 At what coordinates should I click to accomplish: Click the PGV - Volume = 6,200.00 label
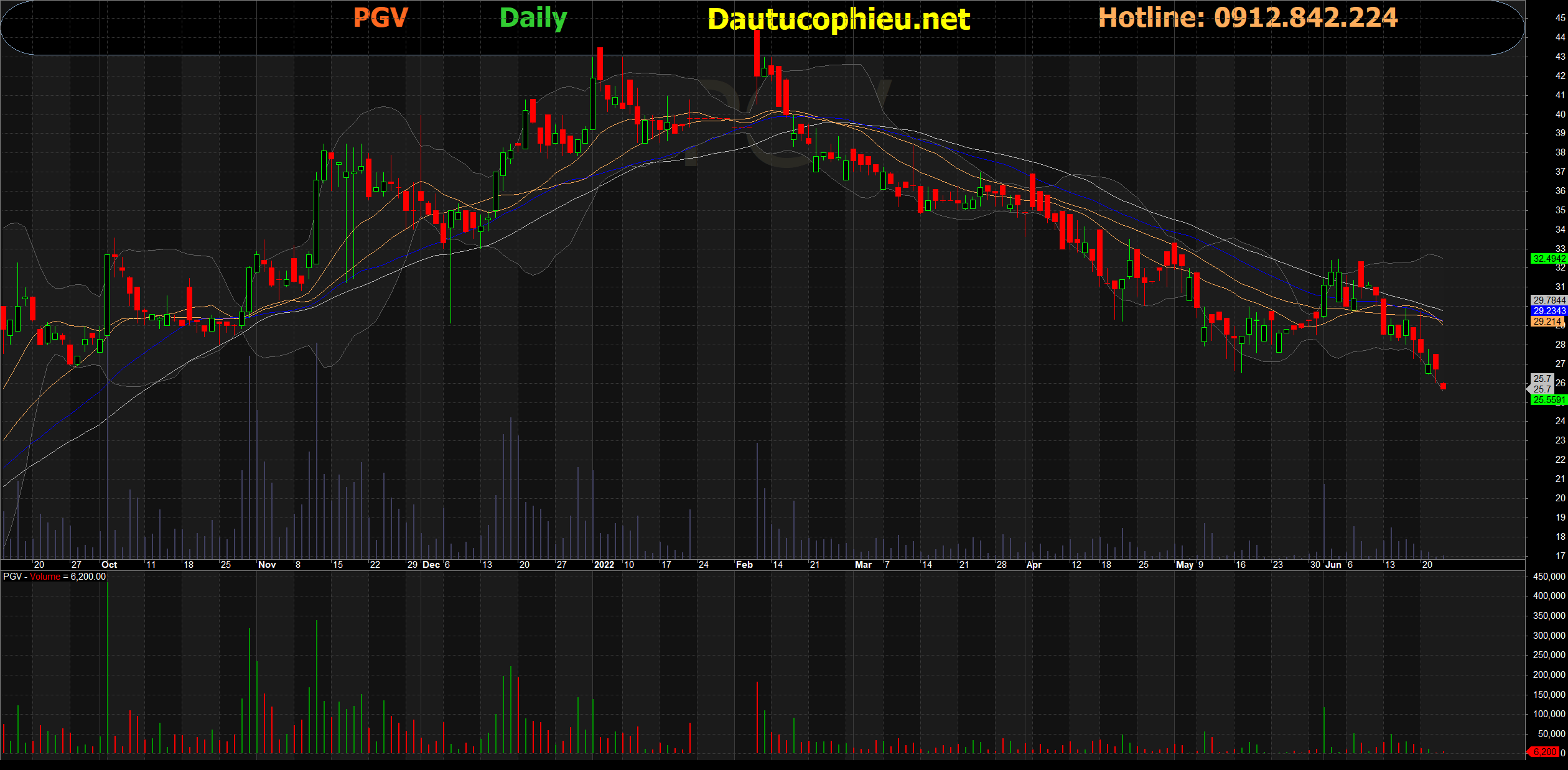tap(55, 577)
